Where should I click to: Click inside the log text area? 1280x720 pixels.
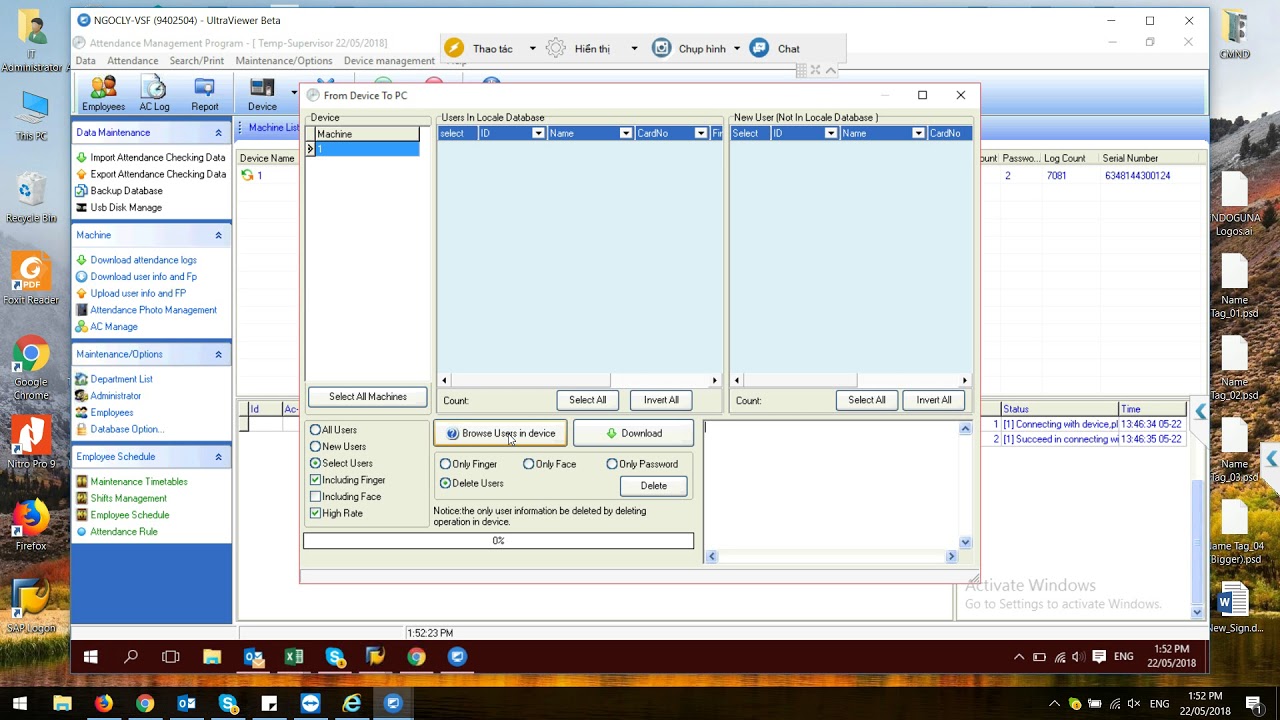click(x=830, y=484)
